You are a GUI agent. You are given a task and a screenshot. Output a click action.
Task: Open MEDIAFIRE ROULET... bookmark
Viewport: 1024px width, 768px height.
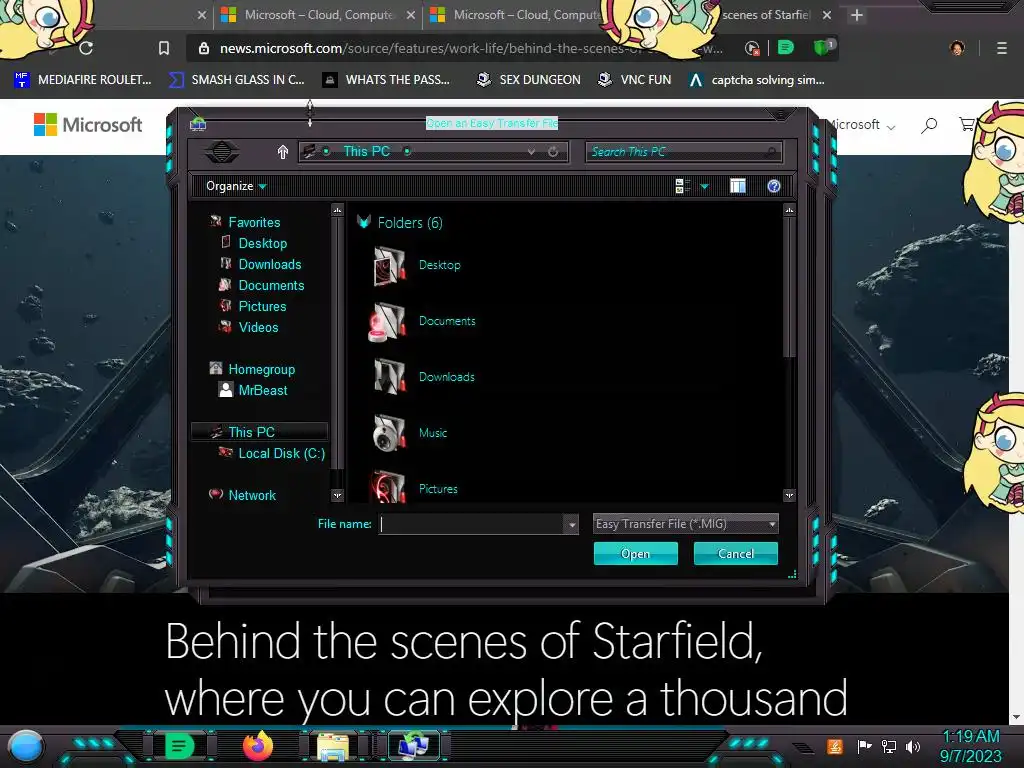click(x=83, y=80)
